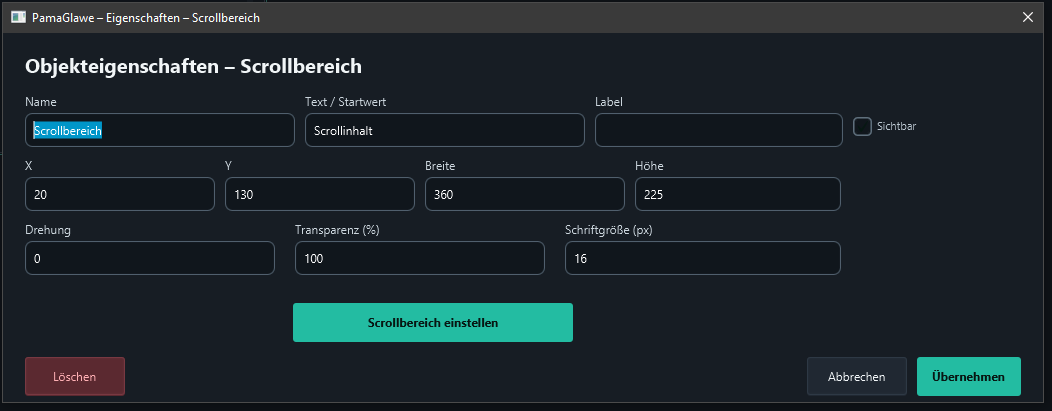Click the Schriftgröße (px) label
Viewport: 1052px width, 411px height.
(609, 229)
